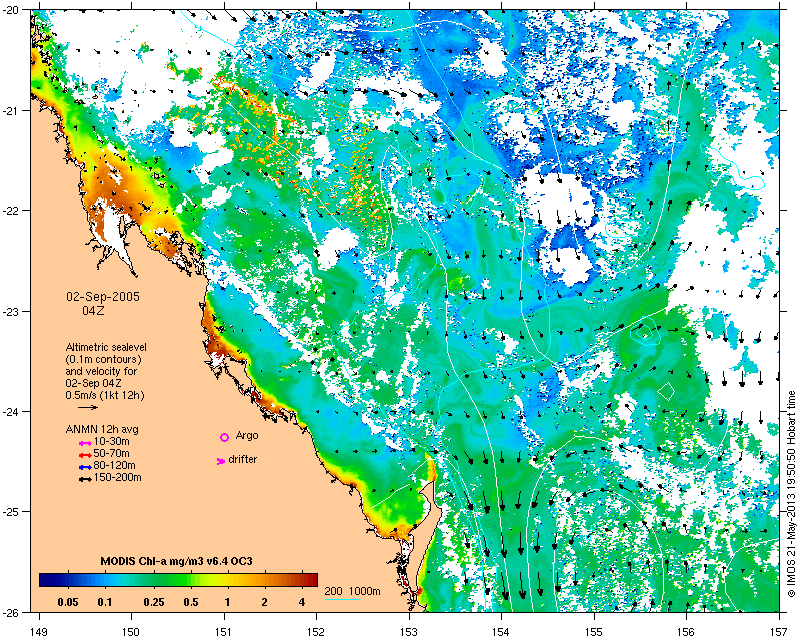Click the 50-70m red arrow symbol
This screenshot has width=800, height=640.
(x=85, y=455)
